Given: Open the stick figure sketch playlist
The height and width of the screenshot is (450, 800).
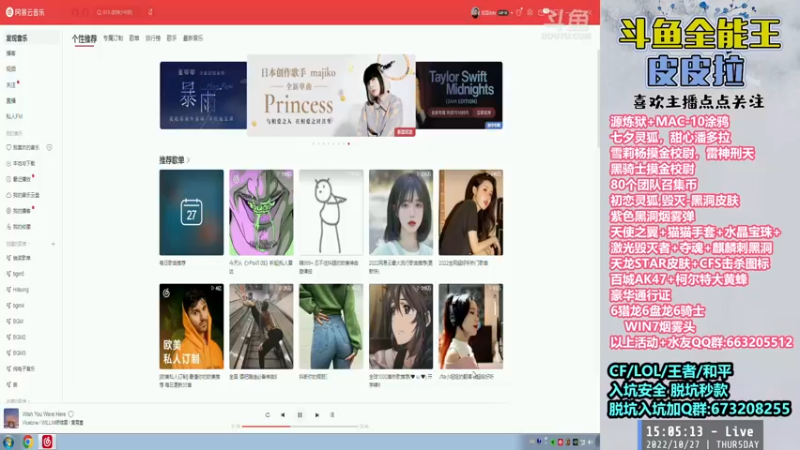Looking at the screenshot, I should [331, 212].
